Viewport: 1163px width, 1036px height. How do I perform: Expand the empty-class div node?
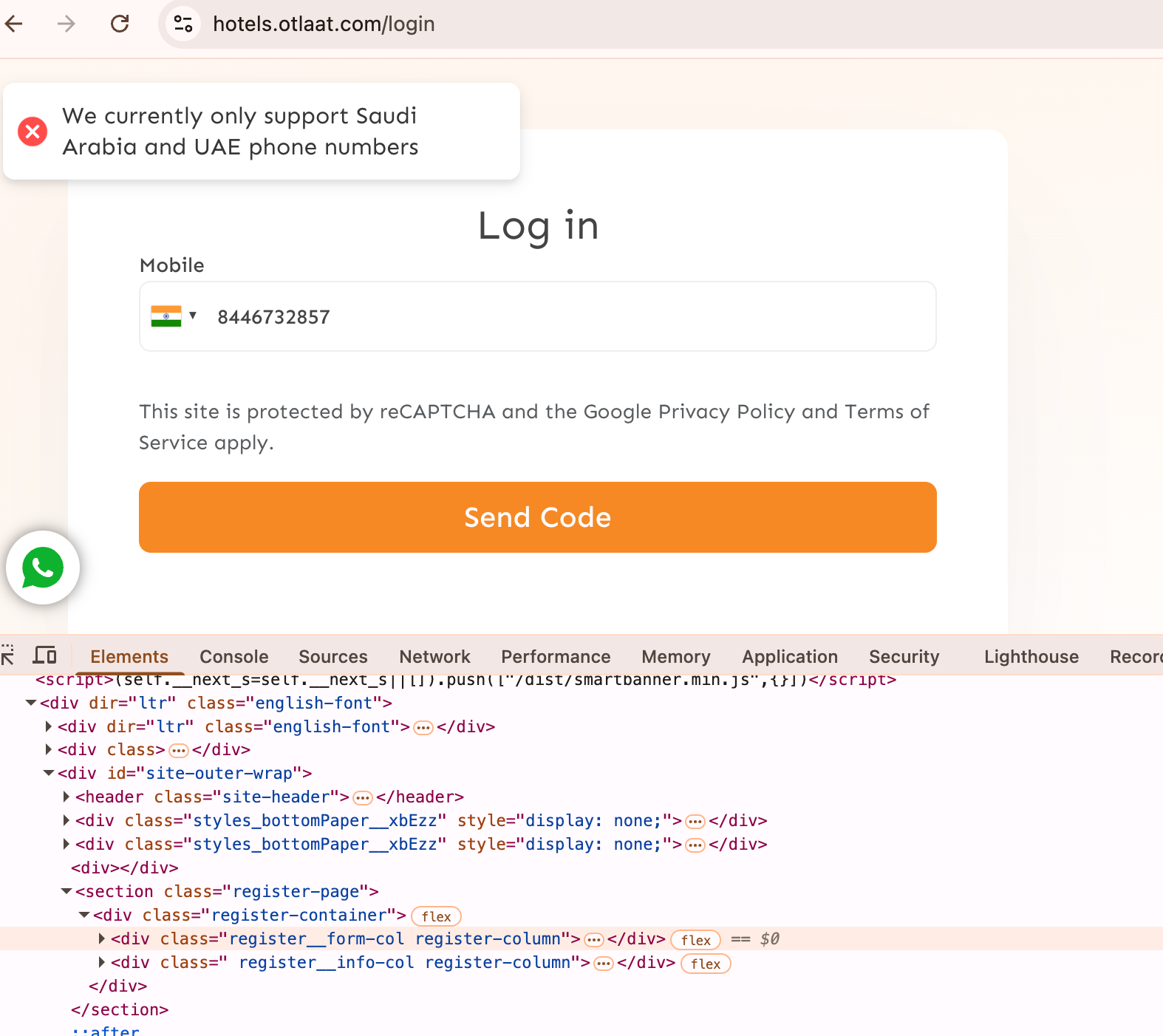click(49, 749)
